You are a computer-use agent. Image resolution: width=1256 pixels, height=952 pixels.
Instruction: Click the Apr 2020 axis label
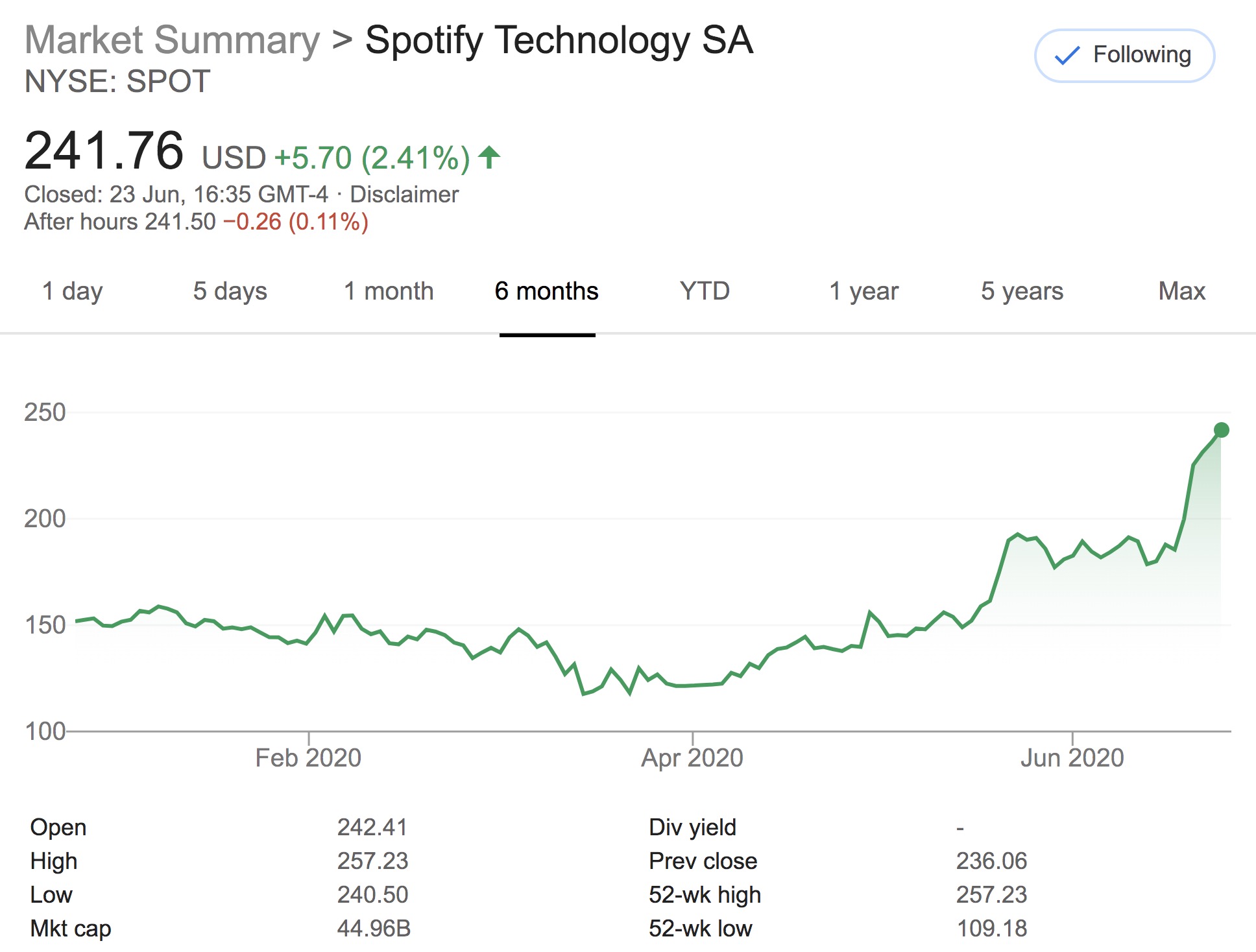692,757
